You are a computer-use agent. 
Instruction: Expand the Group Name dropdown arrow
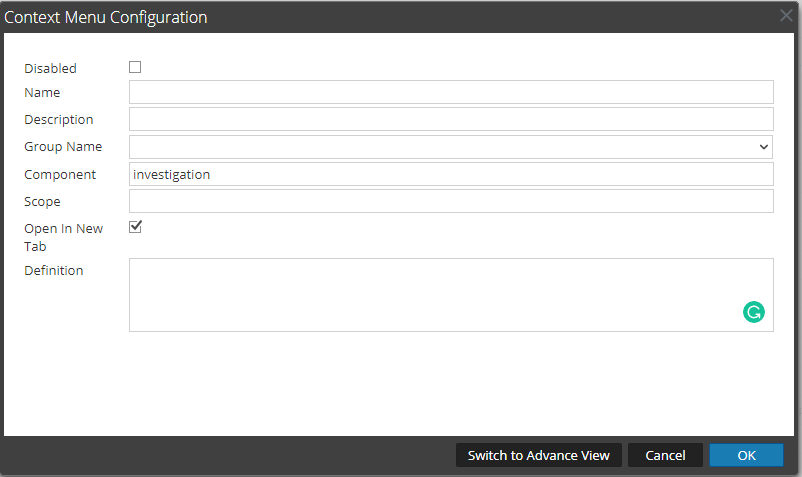pyautogui.click(x=764, y=147)
